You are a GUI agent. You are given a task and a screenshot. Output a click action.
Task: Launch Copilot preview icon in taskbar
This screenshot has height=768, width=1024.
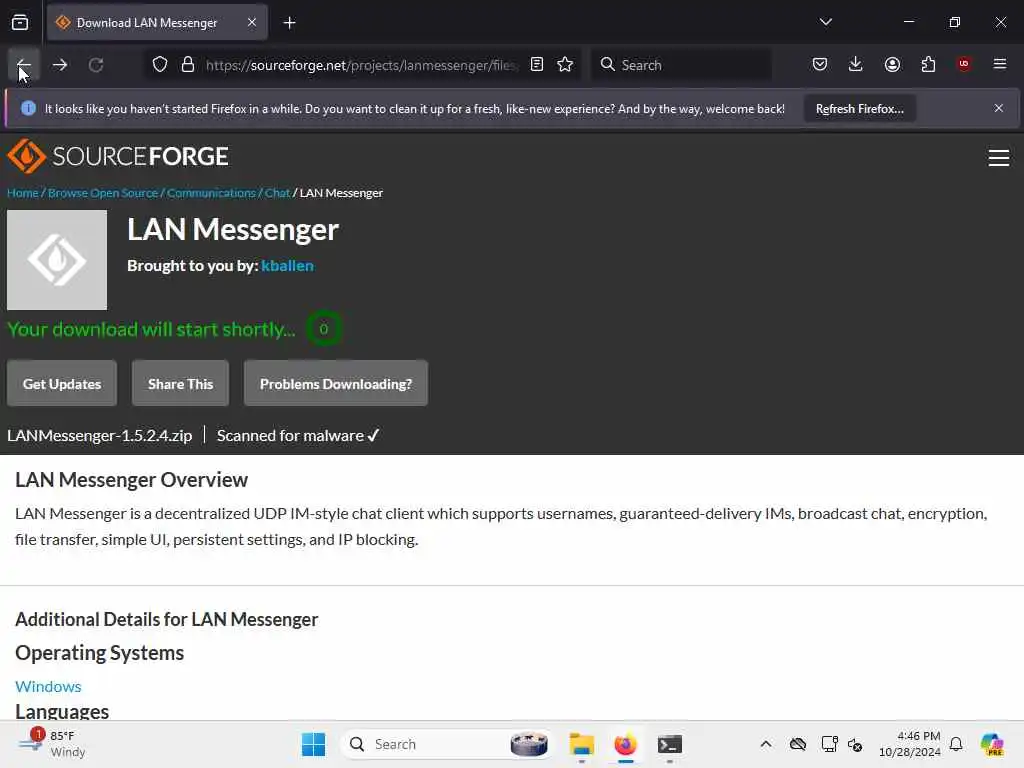992,744
